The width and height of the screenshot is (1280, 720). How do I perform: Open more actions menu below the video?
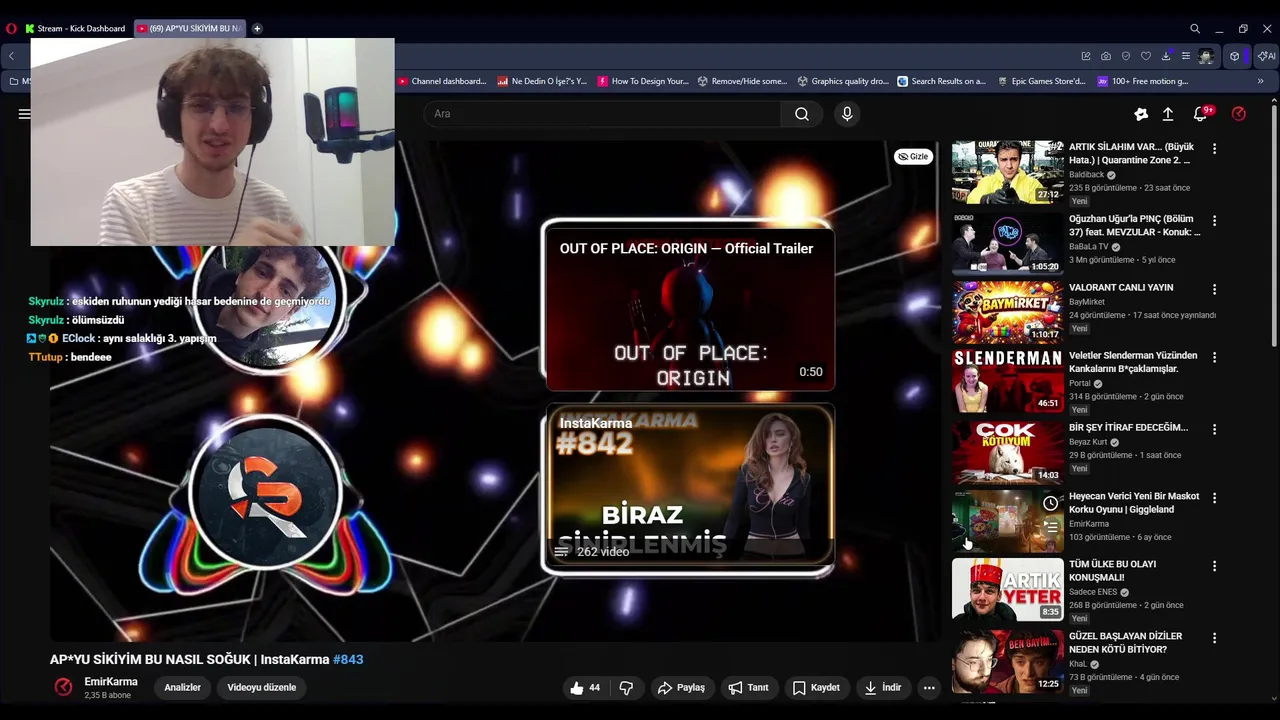929,687
